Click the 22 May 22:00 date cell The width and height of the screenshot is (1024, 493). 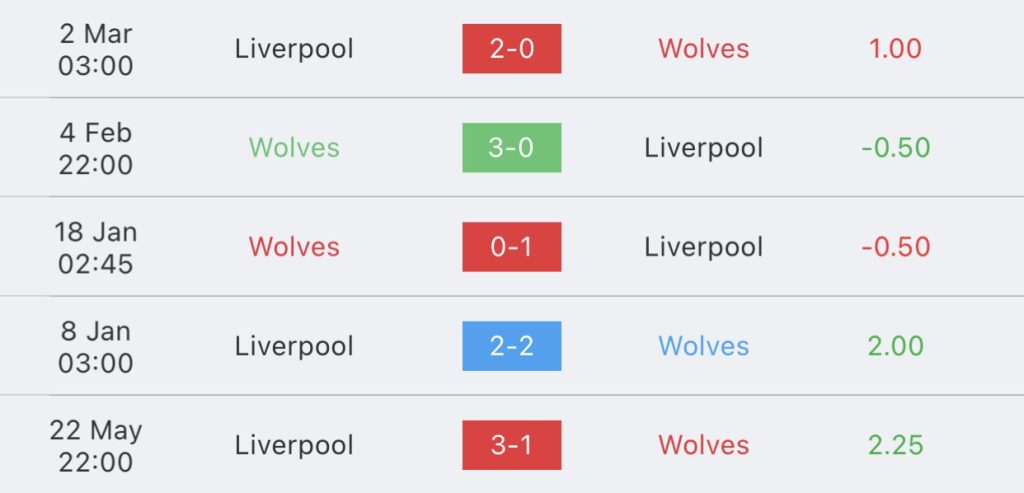(95, 446)
